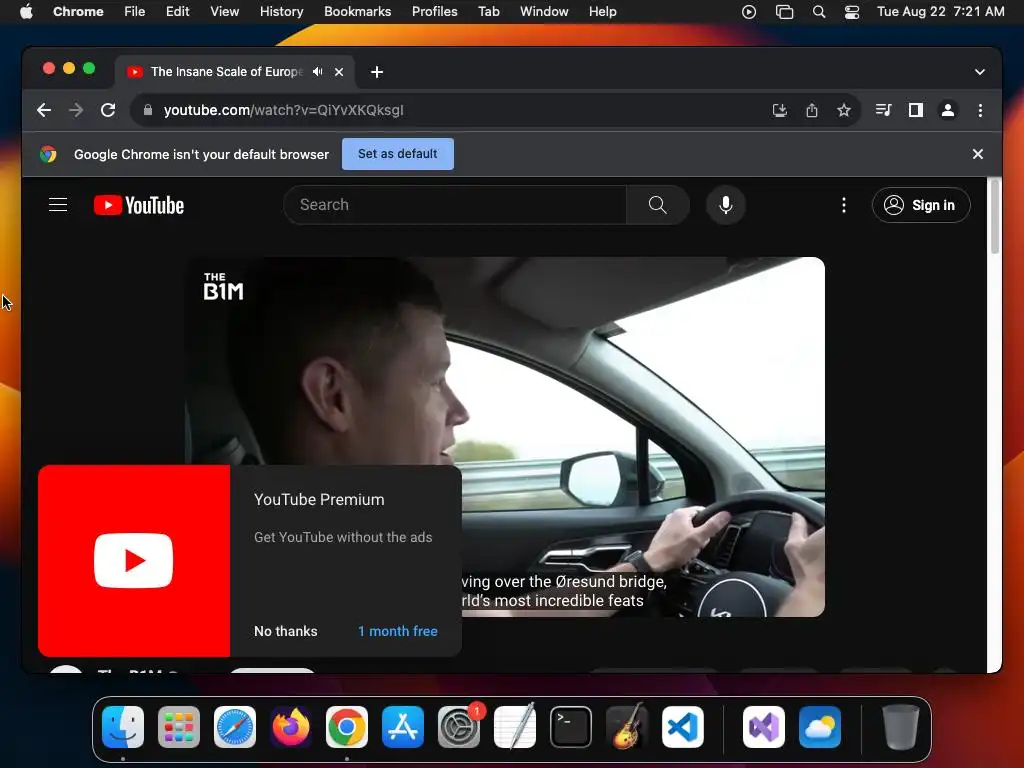Open the File menu
This screenshot has width=1024, height=768.
(x=135, y=12)
